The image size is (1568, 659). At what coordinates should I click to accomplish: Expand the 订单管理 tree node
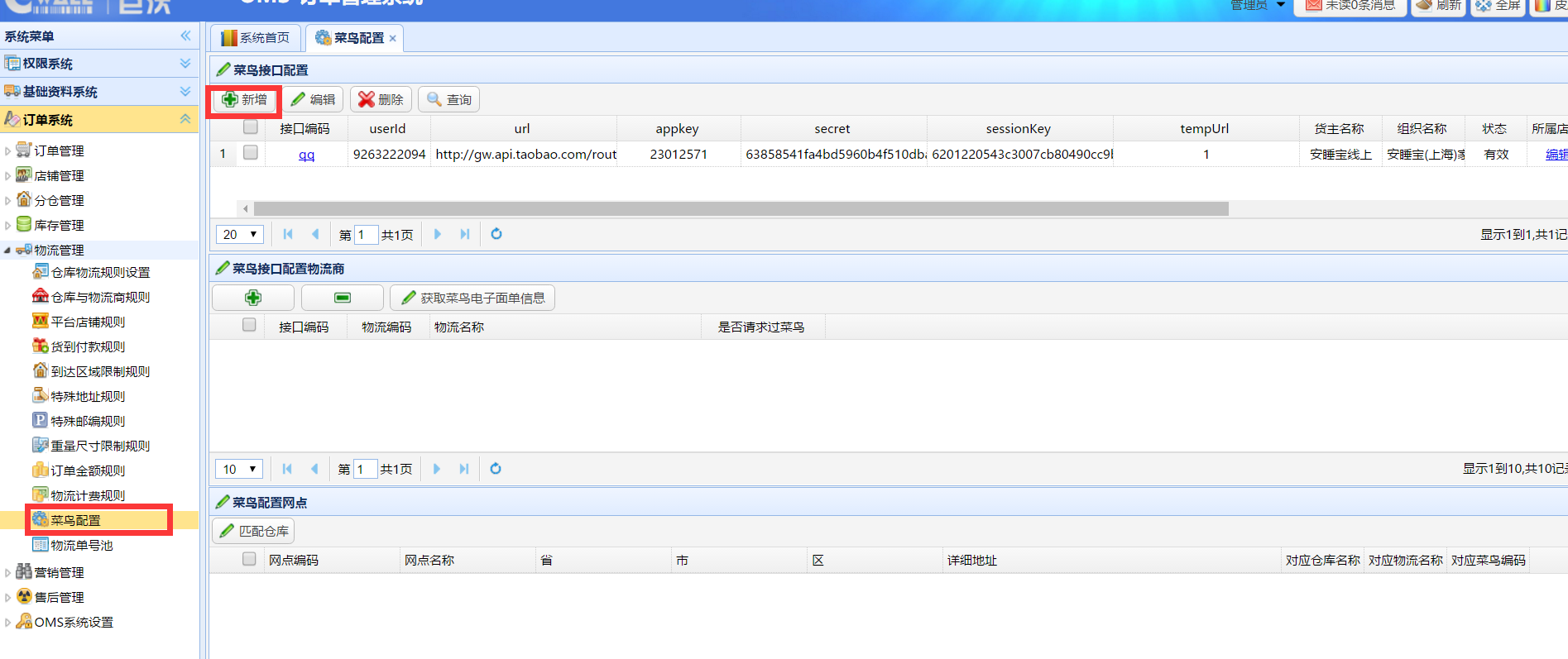click(8, 151)
